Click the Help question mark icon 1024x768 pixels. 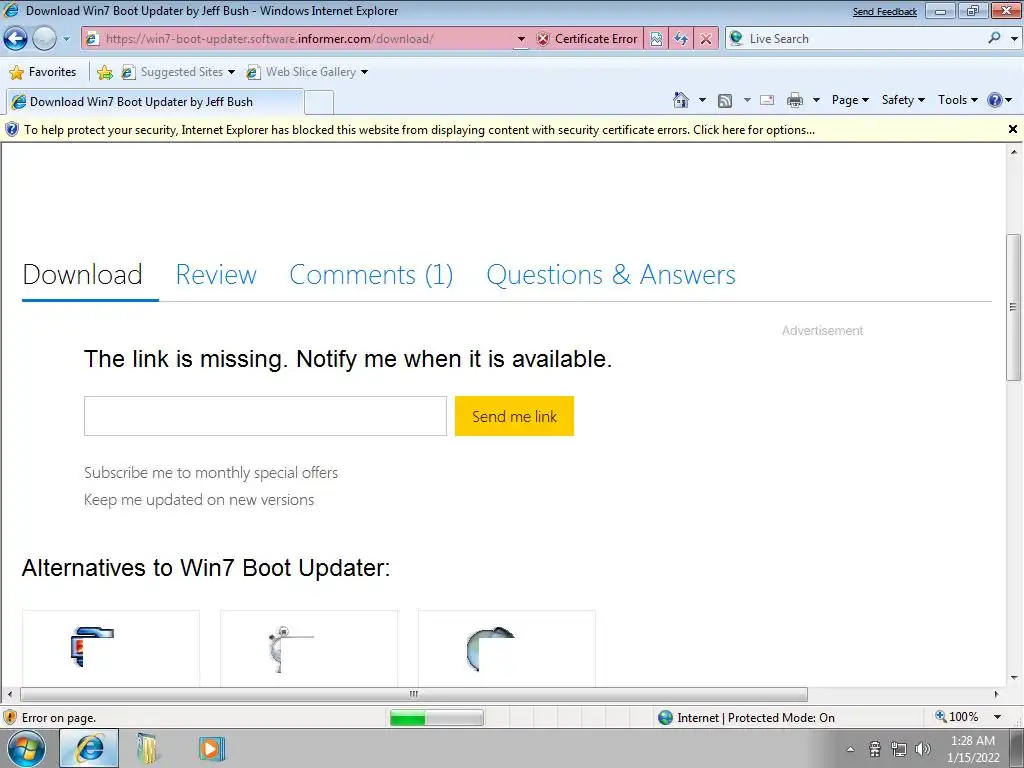click(x=995, y=100)
